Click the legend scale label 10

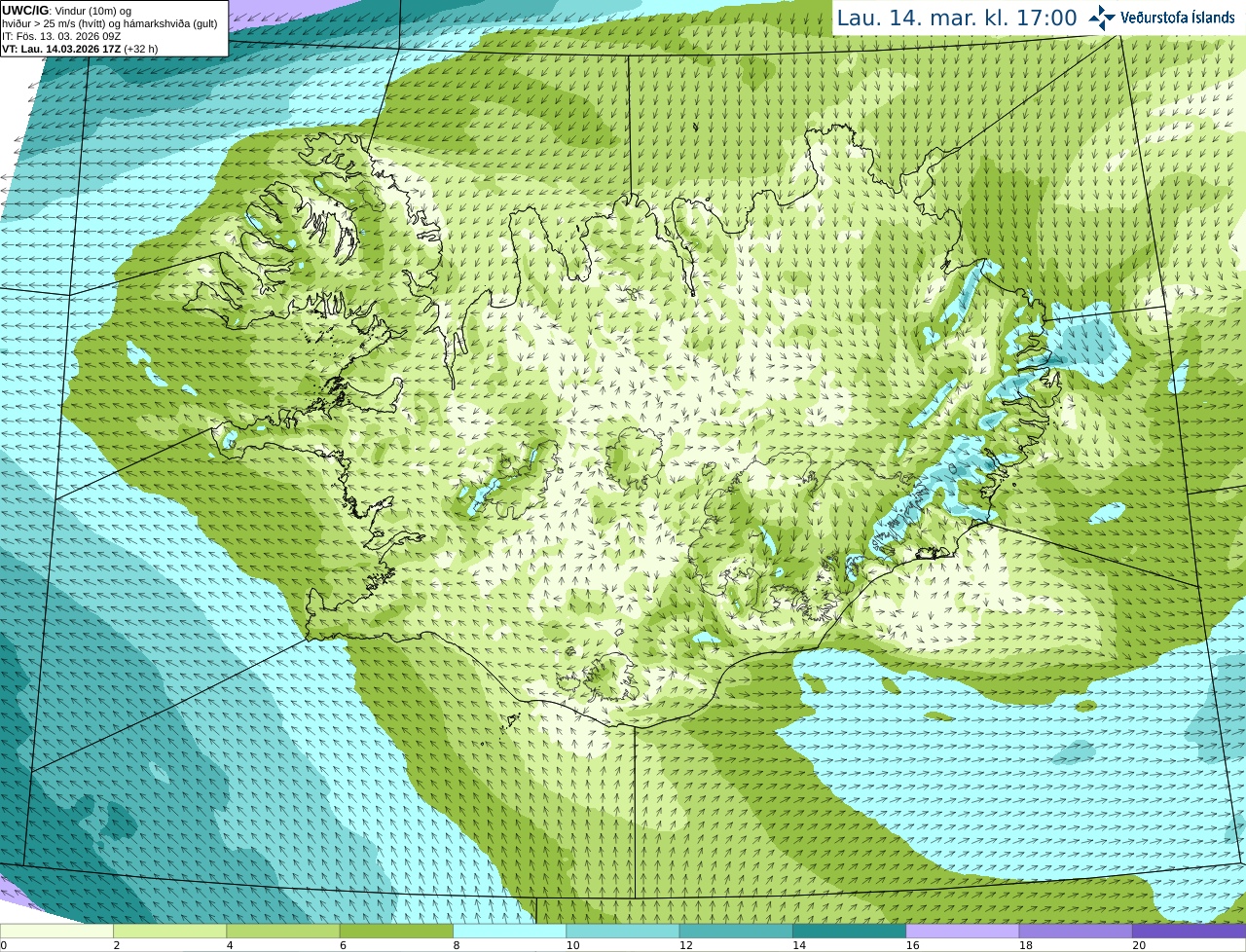tap(572, 945)
